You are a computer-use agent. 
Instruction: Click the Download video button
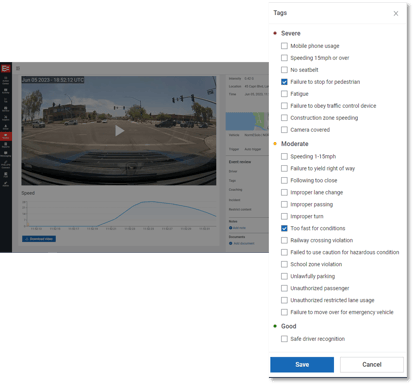pyautogui.click(x=39, y=239)
